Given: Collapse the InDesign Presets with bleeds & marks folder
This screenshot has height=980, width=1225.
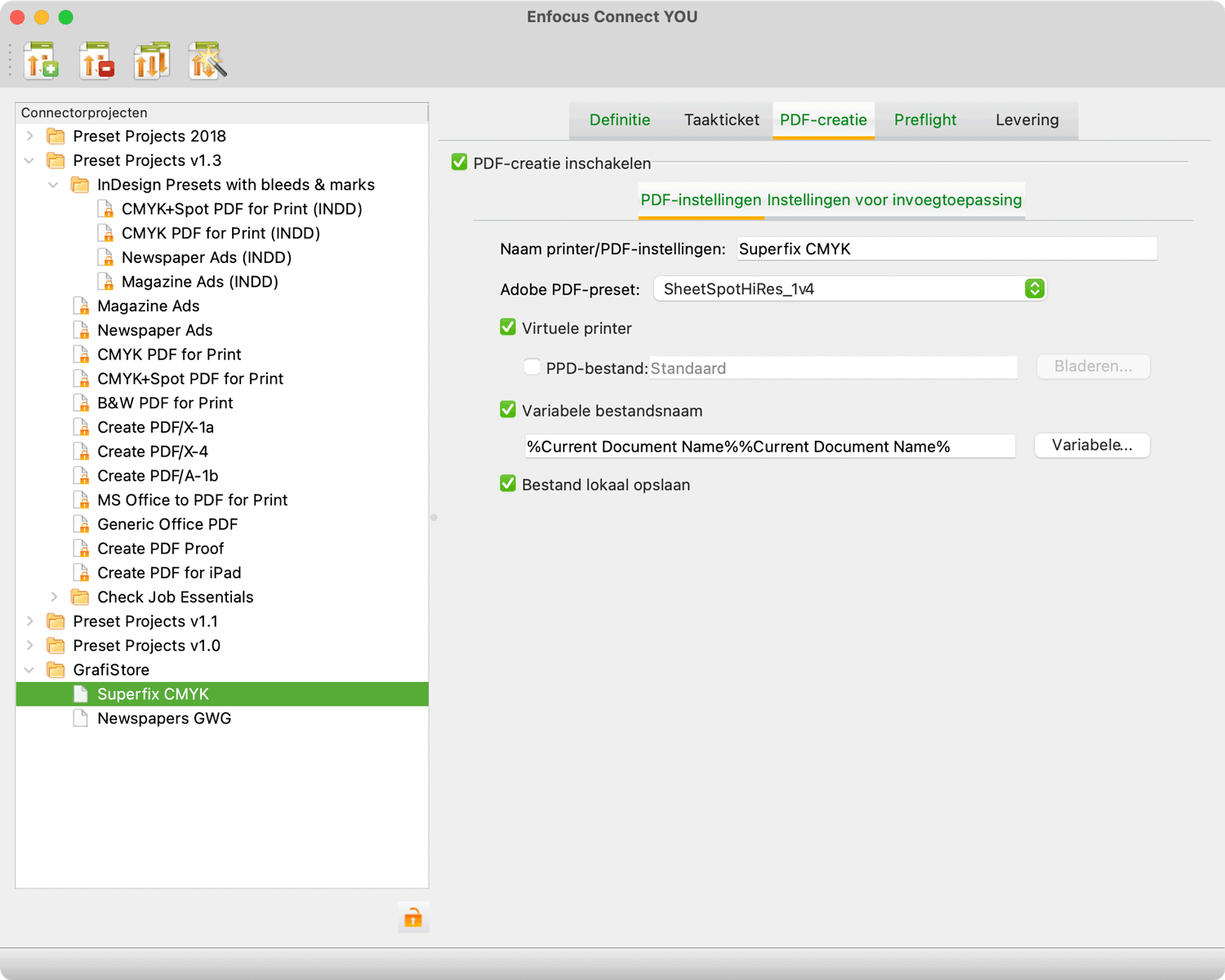Looking at the screenshot, I should (54, 185).
